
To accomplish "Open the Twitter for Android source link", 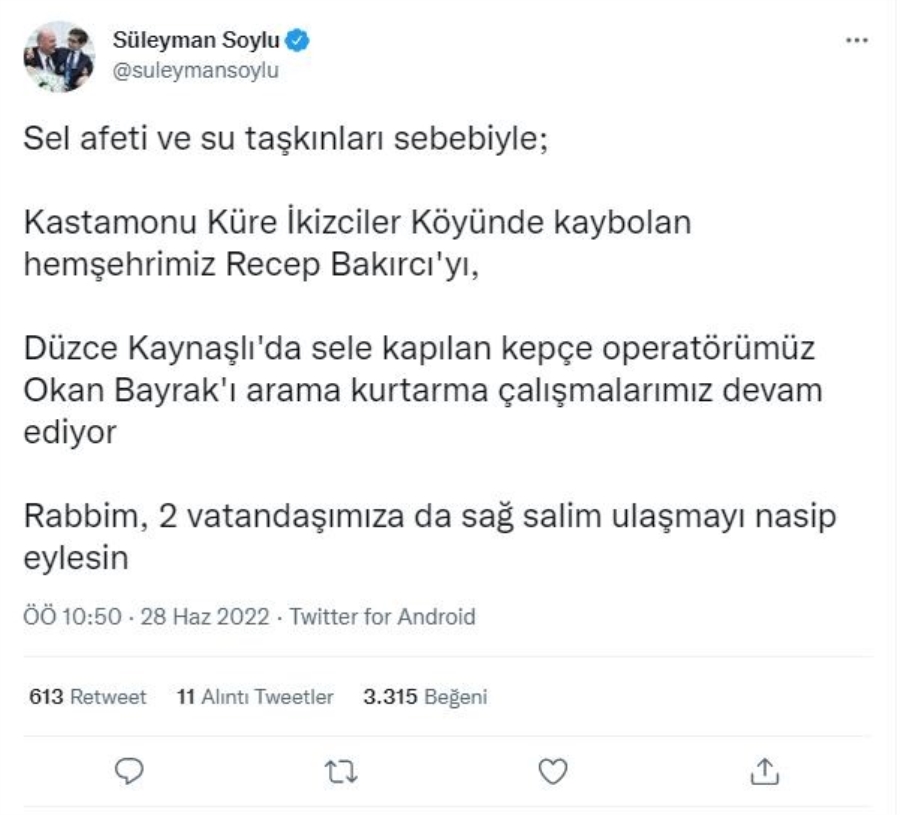I will pyautogui.click(x=382, y=617).
